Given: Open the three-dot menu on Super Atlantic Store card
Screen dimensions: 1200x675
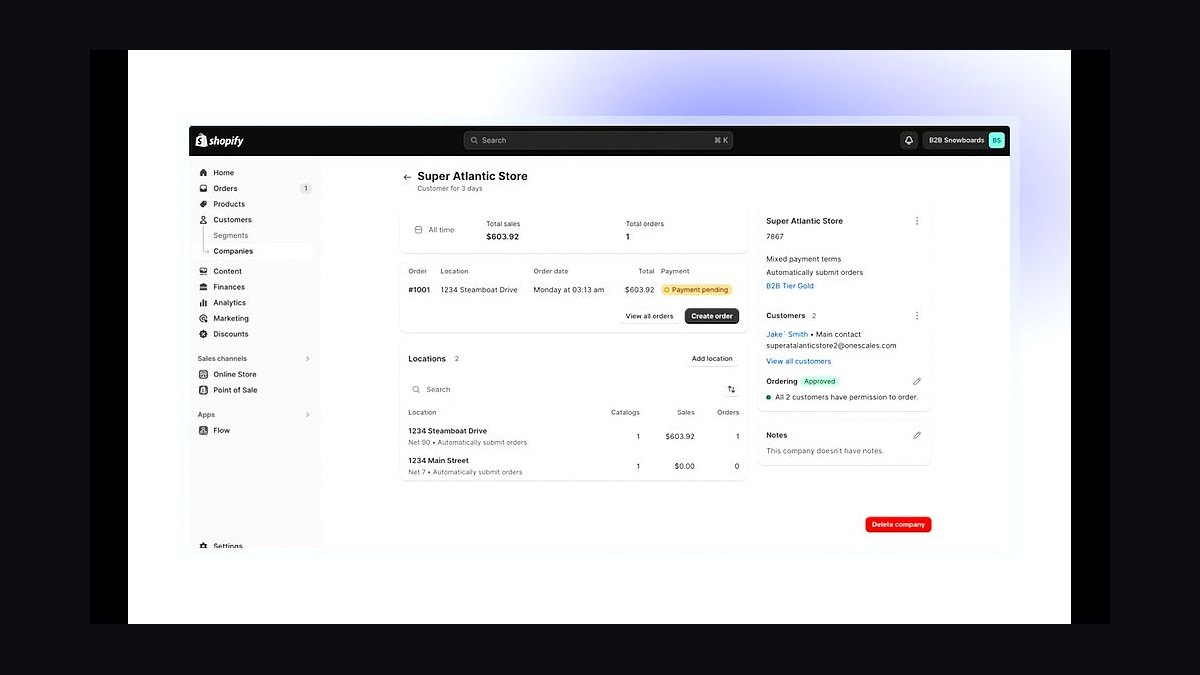Looking at the screenshot, I should point(917,221).
